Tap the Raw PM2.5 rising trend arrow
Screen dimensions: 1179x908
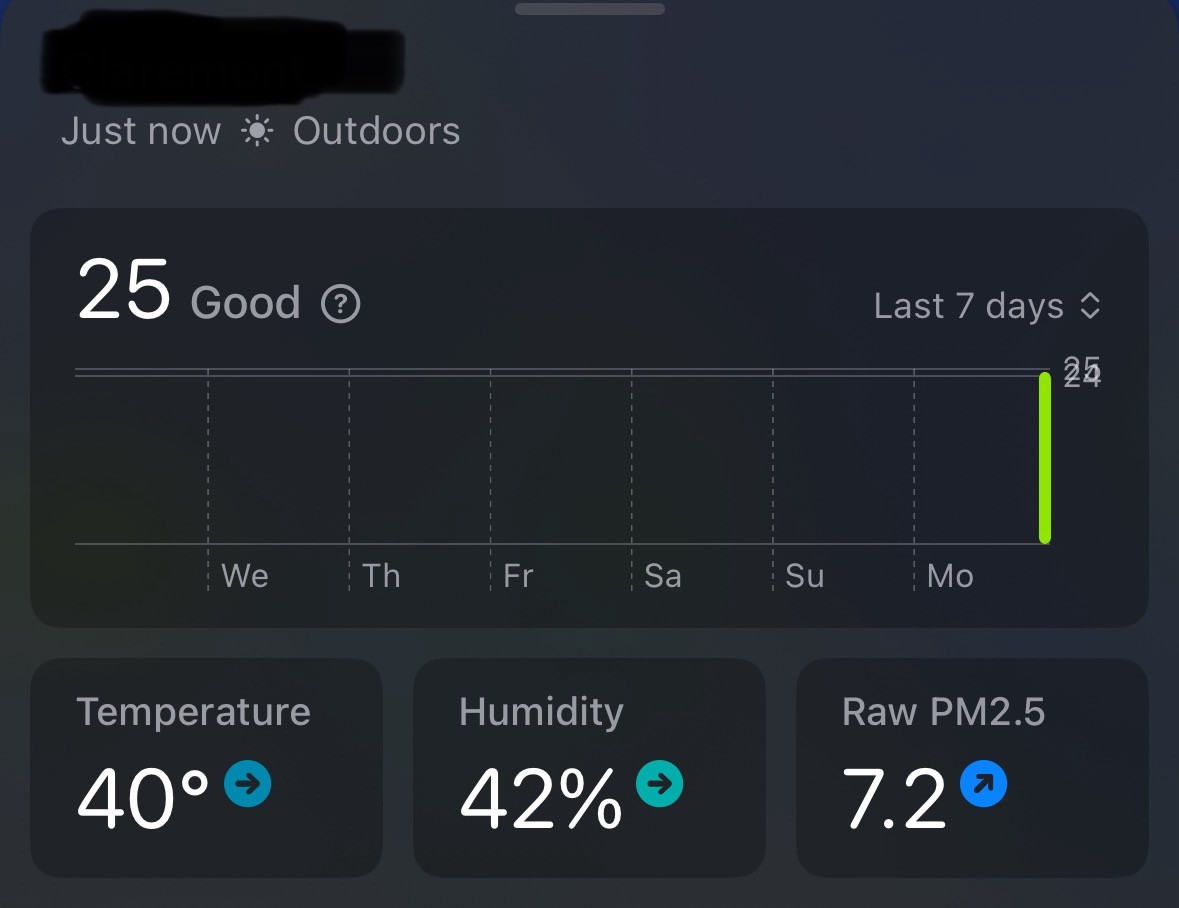983,784
